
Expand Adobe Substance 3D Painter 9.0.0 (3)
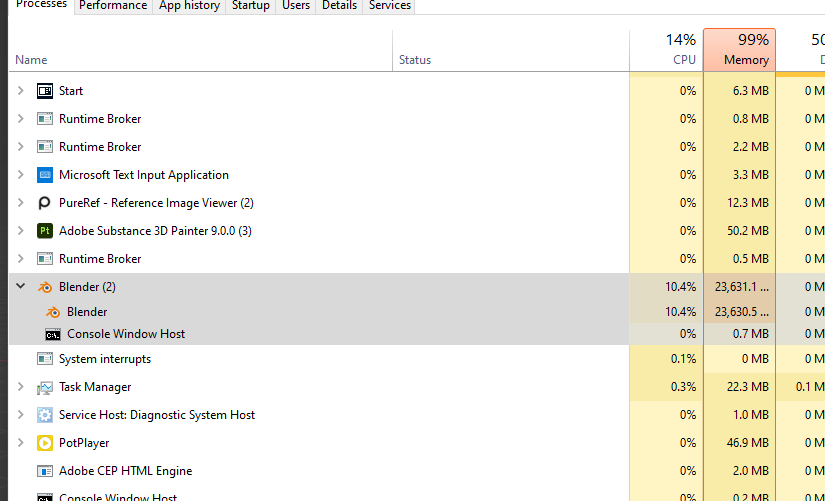21,231
